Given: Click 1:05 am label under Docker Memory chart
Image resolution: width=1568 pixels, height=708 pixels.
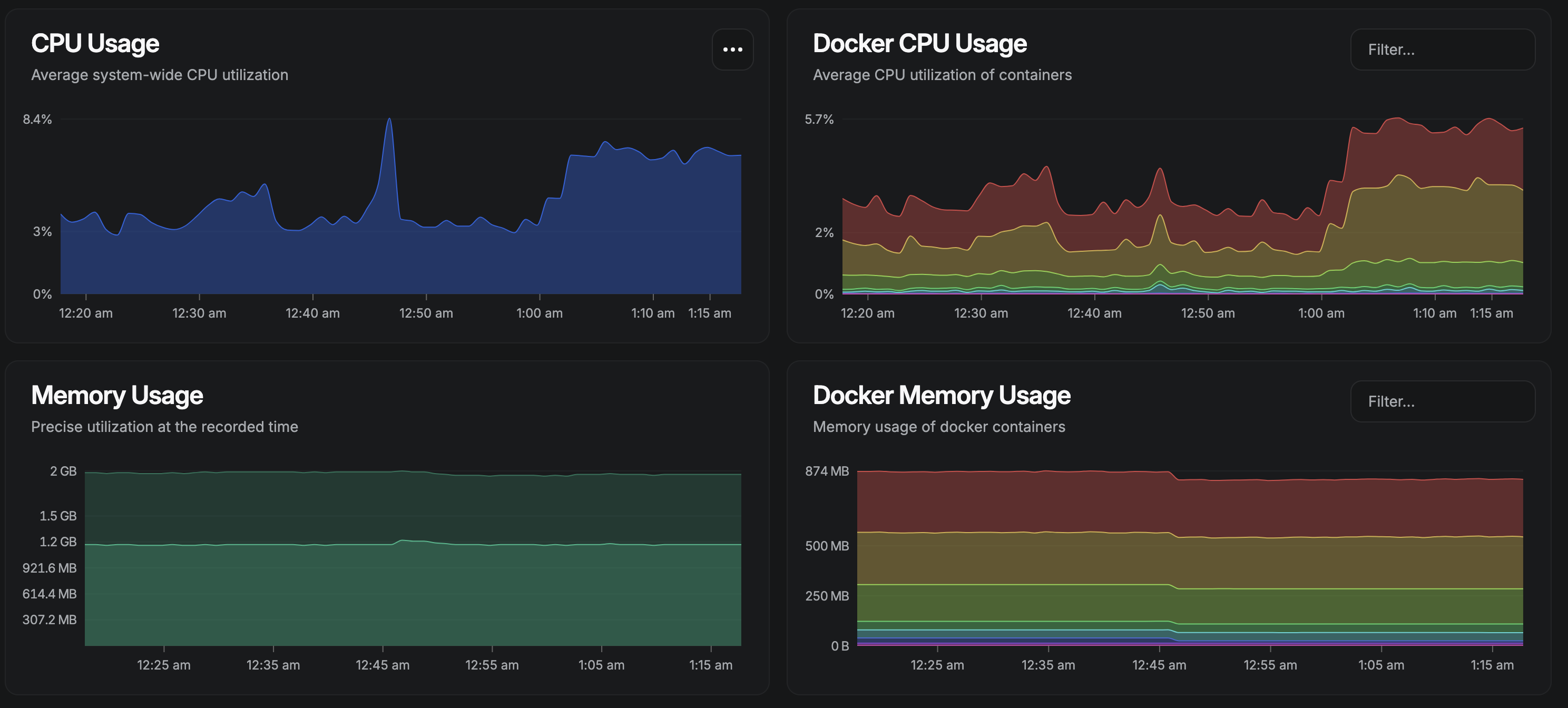Looking at the screenshot, I should (x=1380, y=665).
